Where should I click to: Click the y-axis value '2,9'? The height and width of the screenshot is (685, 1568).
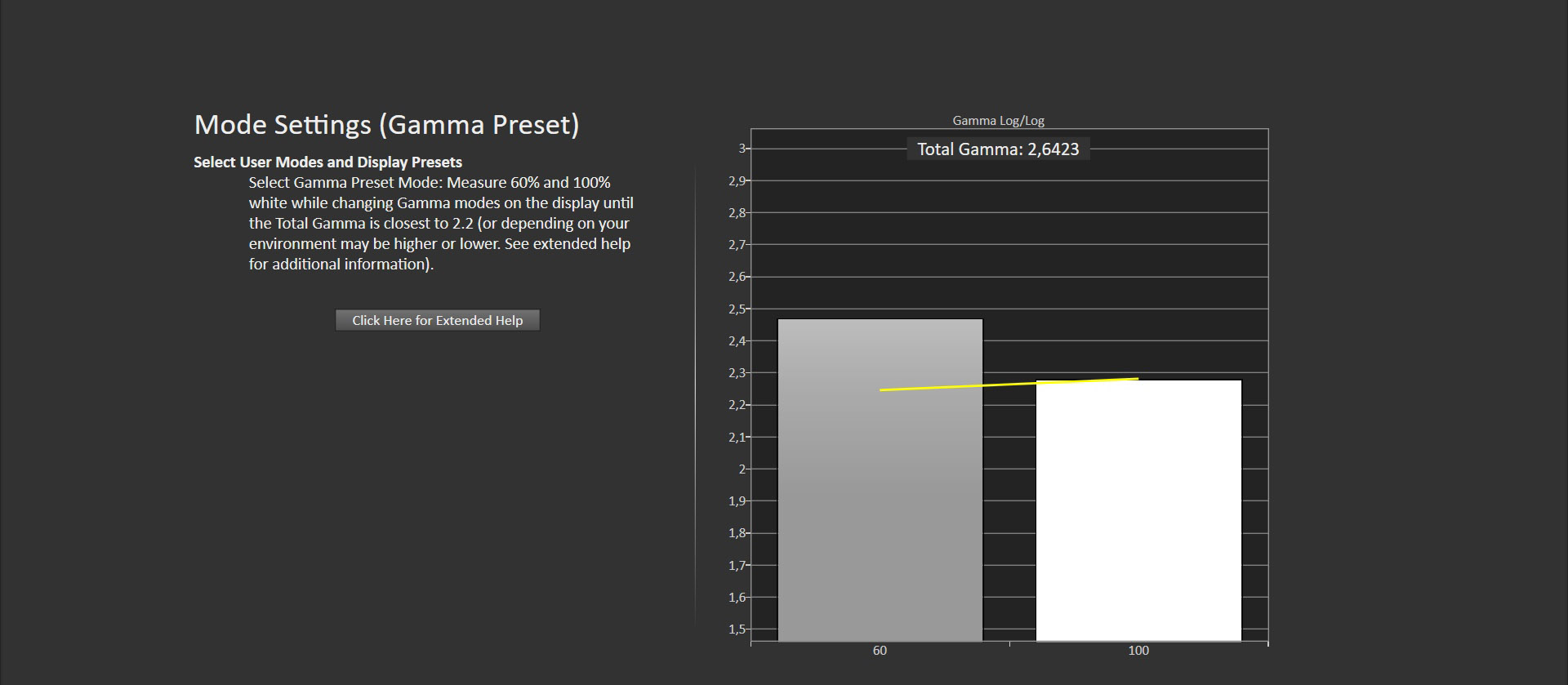[737, 181]
